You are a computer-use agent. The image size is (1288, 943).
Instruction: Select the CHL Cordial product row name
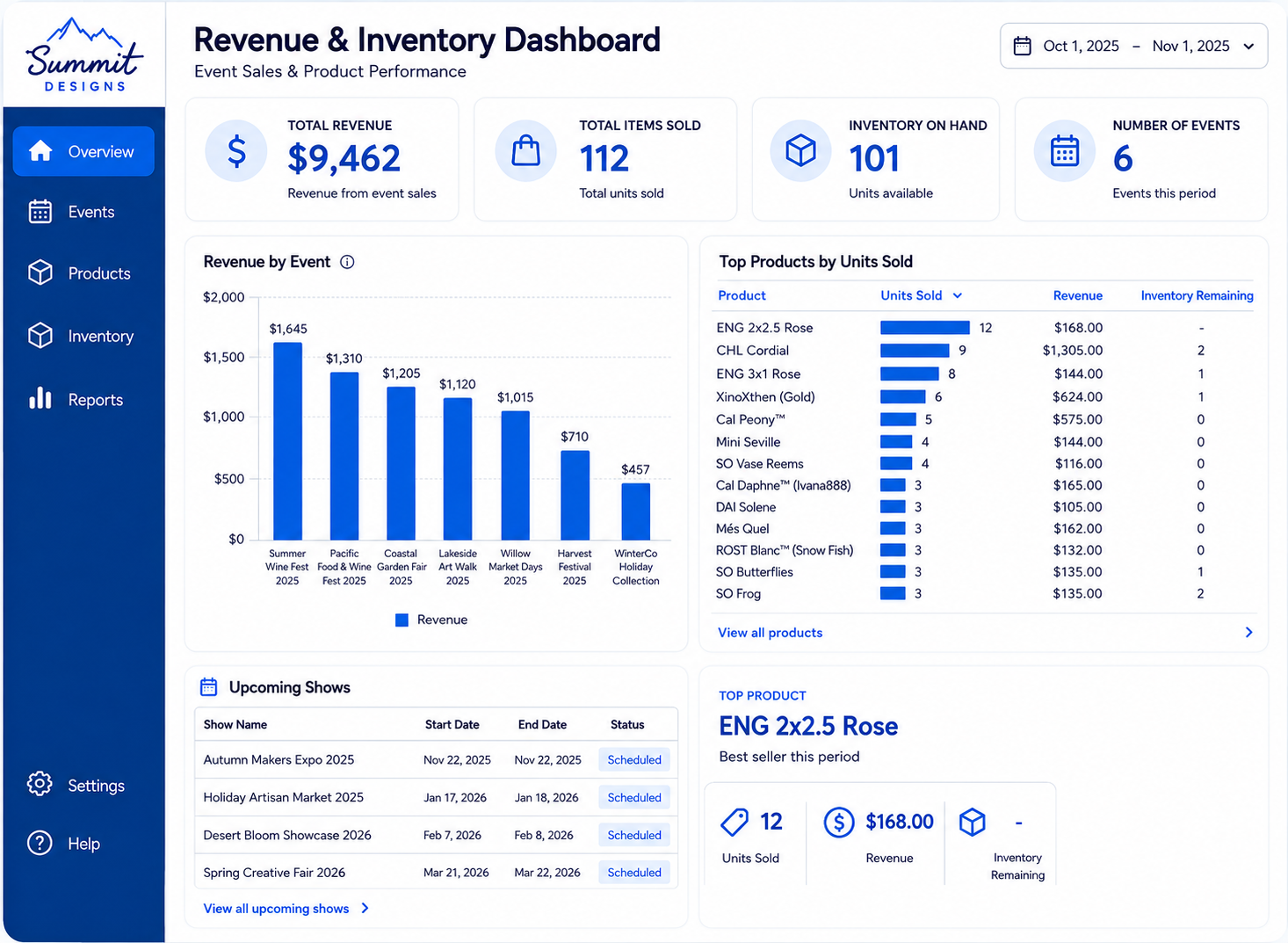coord(753,351)
